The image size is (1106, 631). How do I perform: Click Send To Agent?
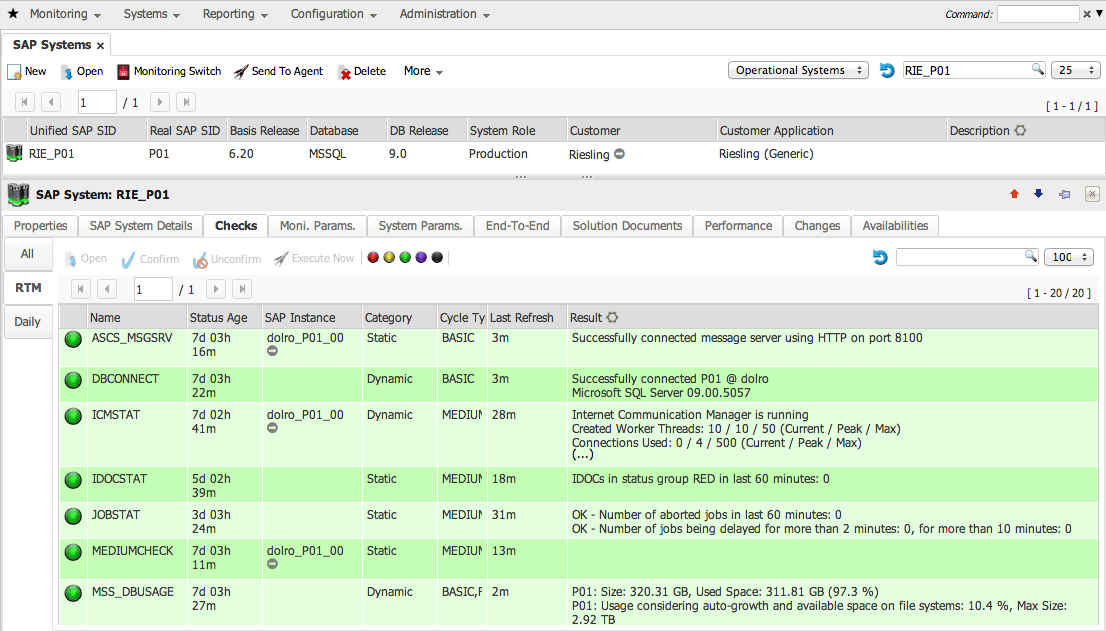pyautogui.click(x=278, y=71)
